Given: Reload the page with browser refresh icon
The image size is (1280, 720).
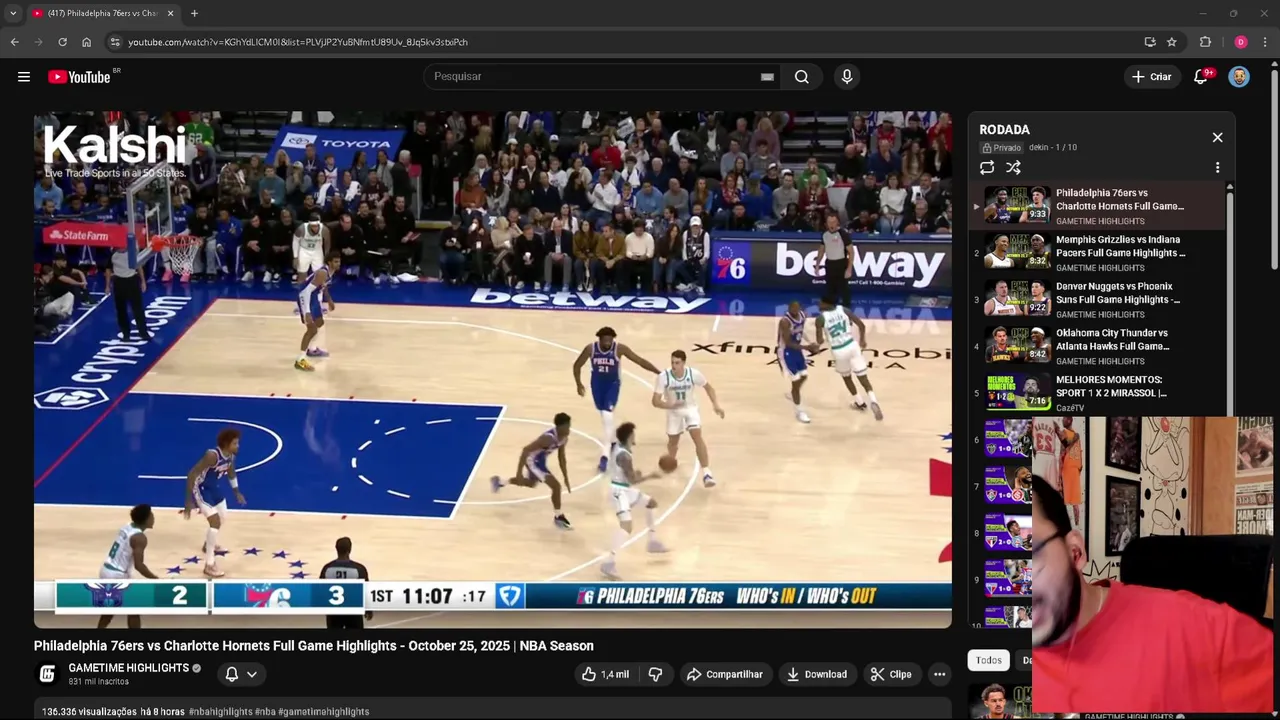Looking at the screenshot, I should click(x=62, y=42).
